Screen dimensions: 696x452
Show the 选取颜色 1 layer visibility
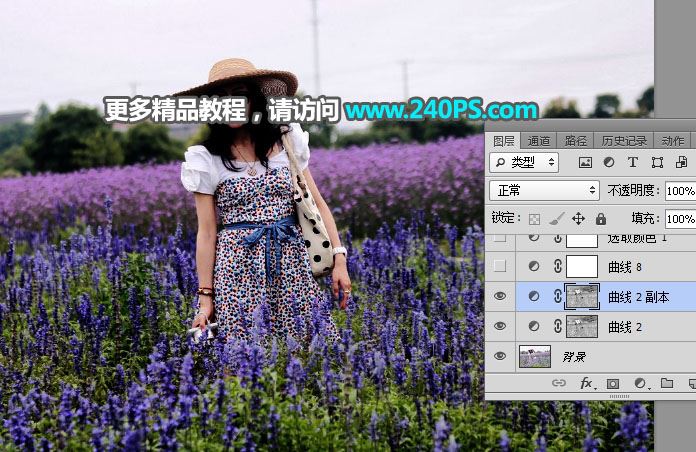click(500, 238)
